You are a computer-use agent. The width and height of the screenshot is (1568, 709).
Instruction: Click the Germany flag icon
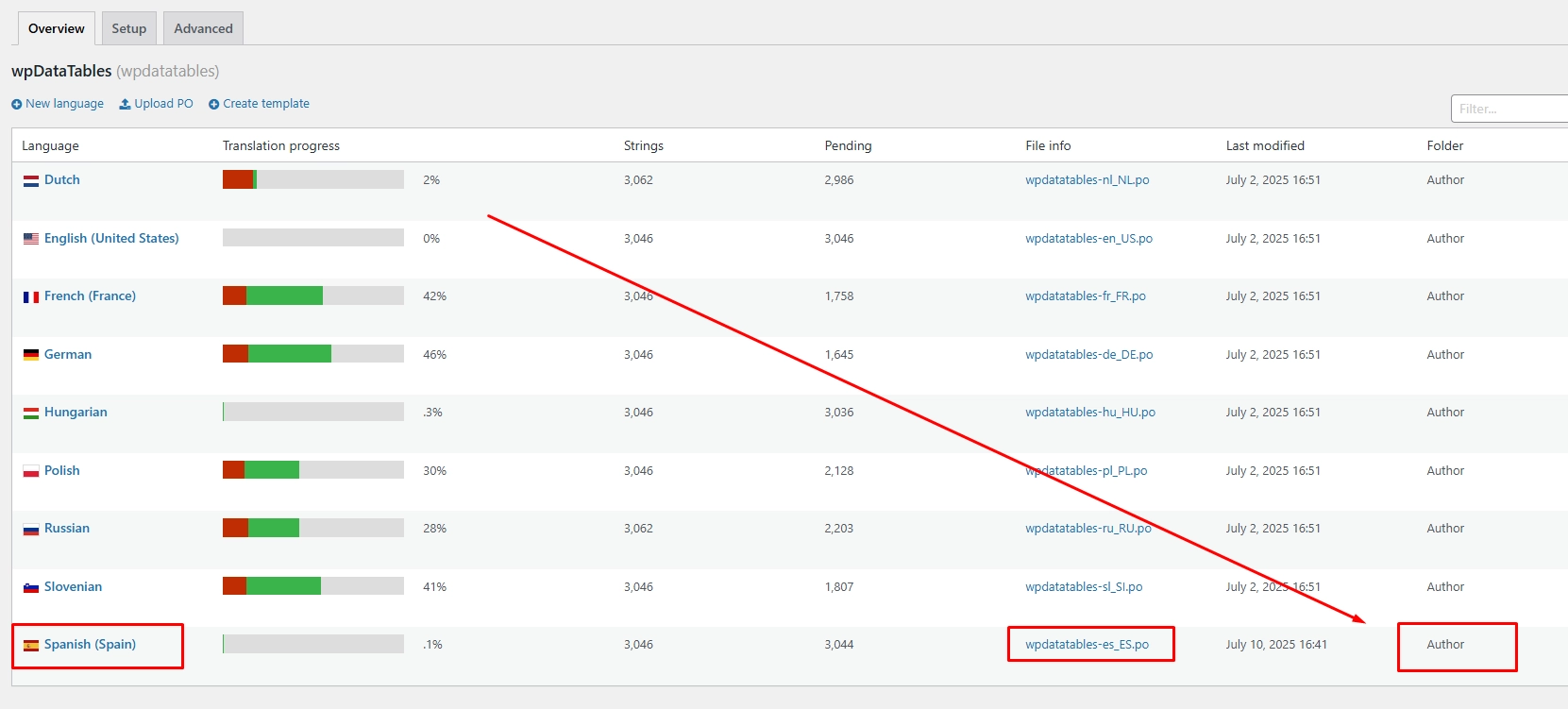pyautogui.click(x=31, y=355)
